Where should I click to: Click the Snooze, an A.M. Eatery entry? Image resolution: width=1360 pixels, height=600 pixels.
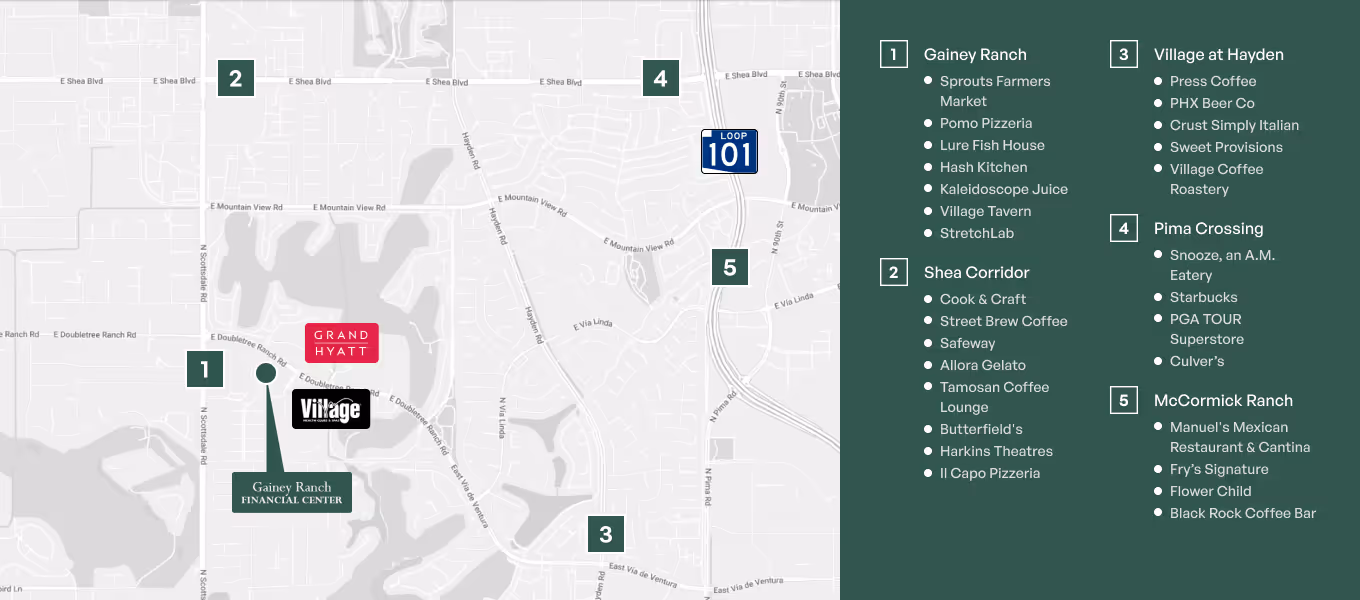coord(1223,265)
